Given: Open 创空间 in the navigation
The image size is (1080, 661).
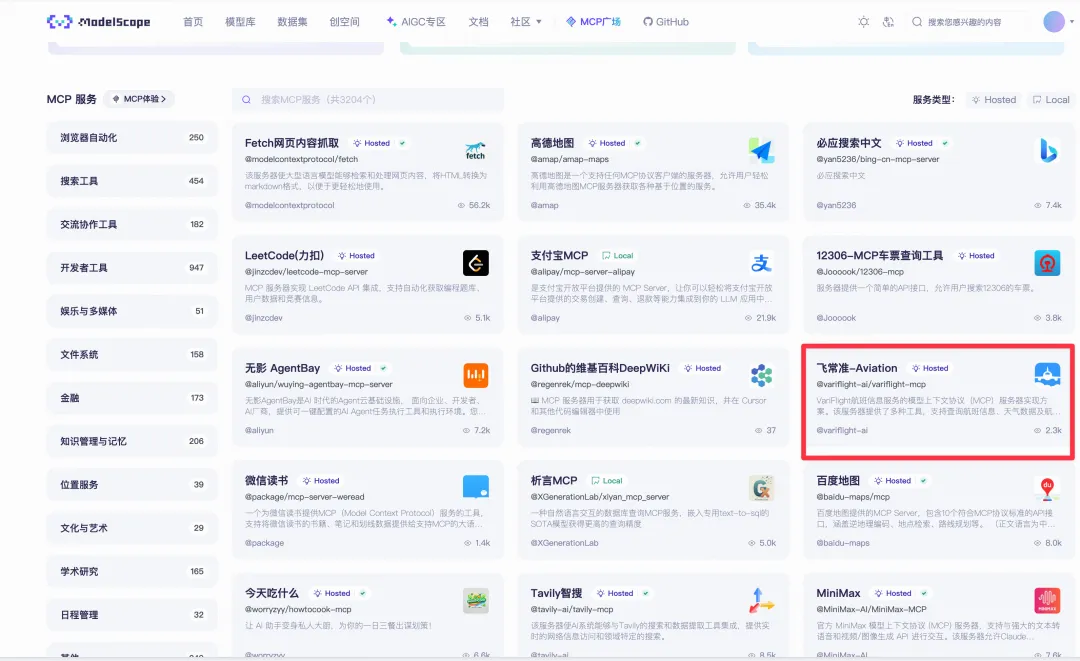Looking at the screenshot, I should 344,22.
